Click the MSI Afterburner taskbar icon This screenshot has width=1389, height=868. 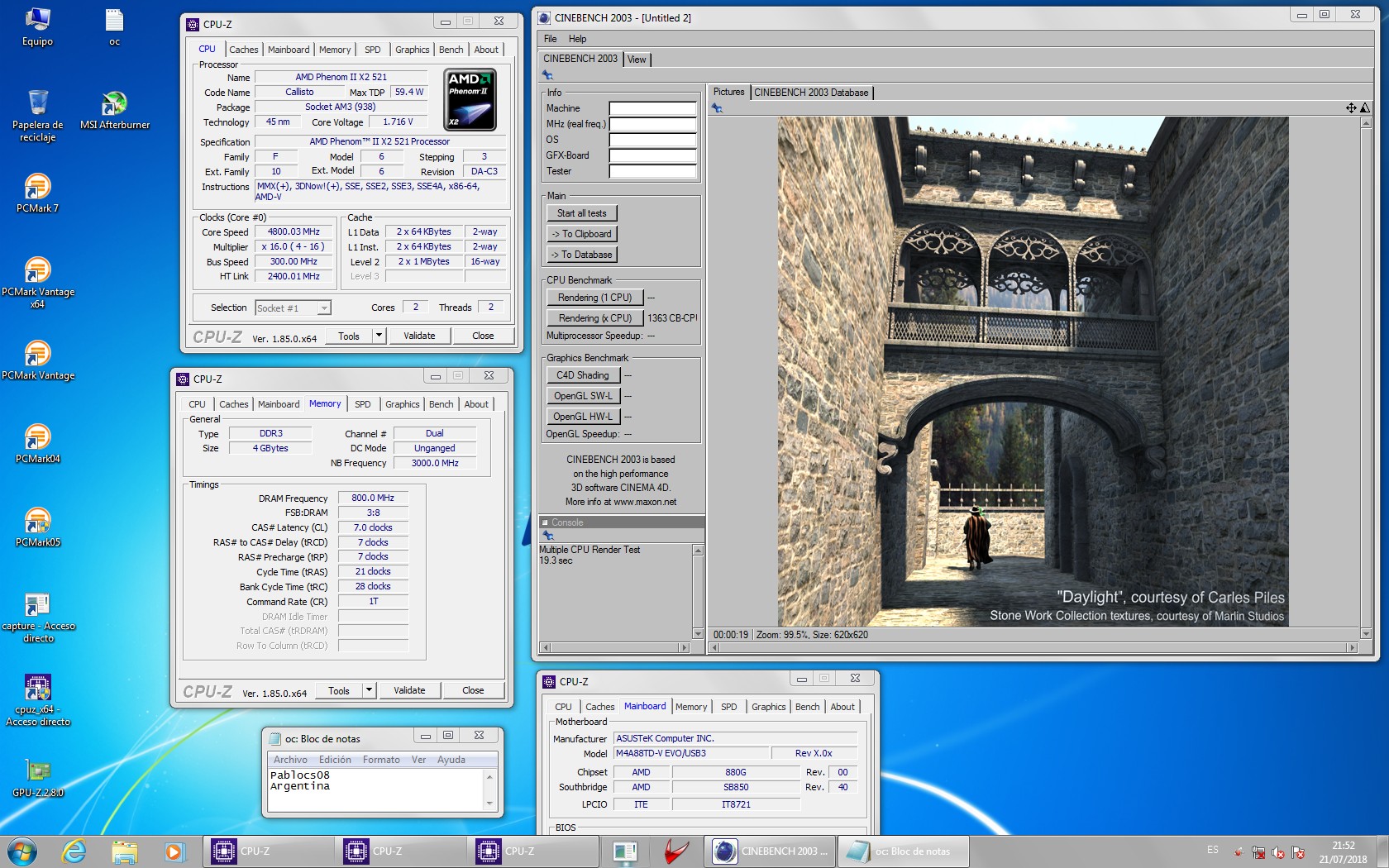pos(676,851)
